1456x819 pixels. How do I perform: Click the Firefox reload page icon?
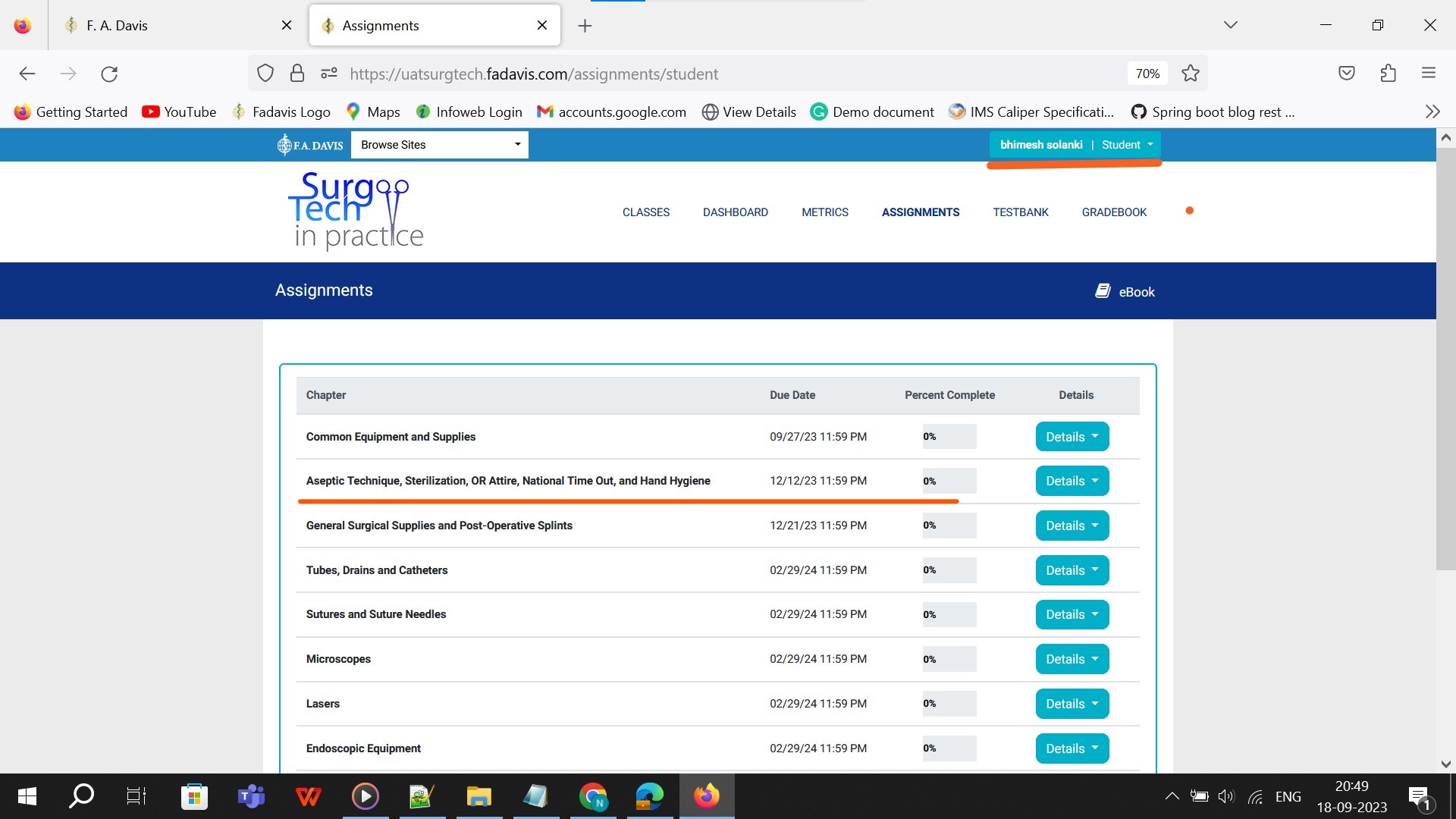pyautogui.click(x=109, y=74)
